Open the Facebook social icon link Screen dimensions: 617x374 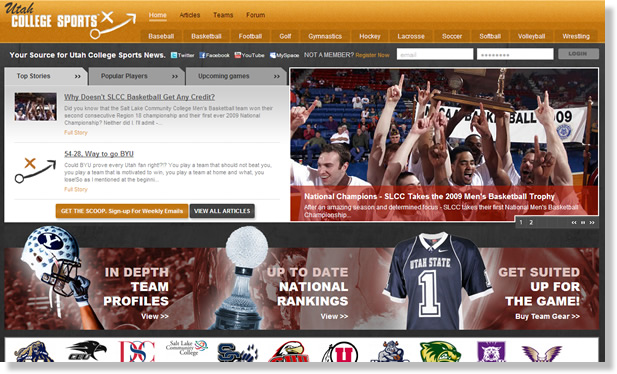click(x=214, y=55)
